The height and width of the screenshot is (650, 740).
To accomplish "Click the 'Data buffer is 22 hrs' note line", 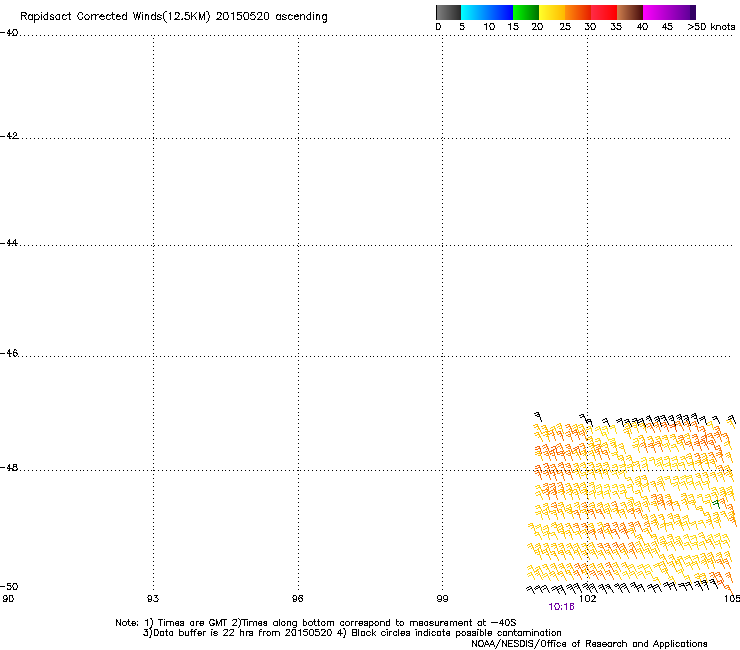I will (x=352, y=633).
